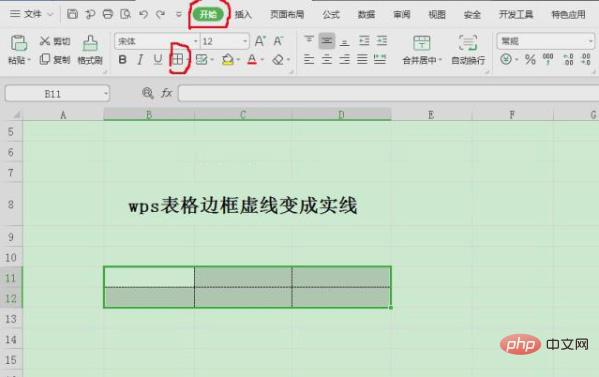
Task: Open the 文件 menu
Action: (31, 14)
